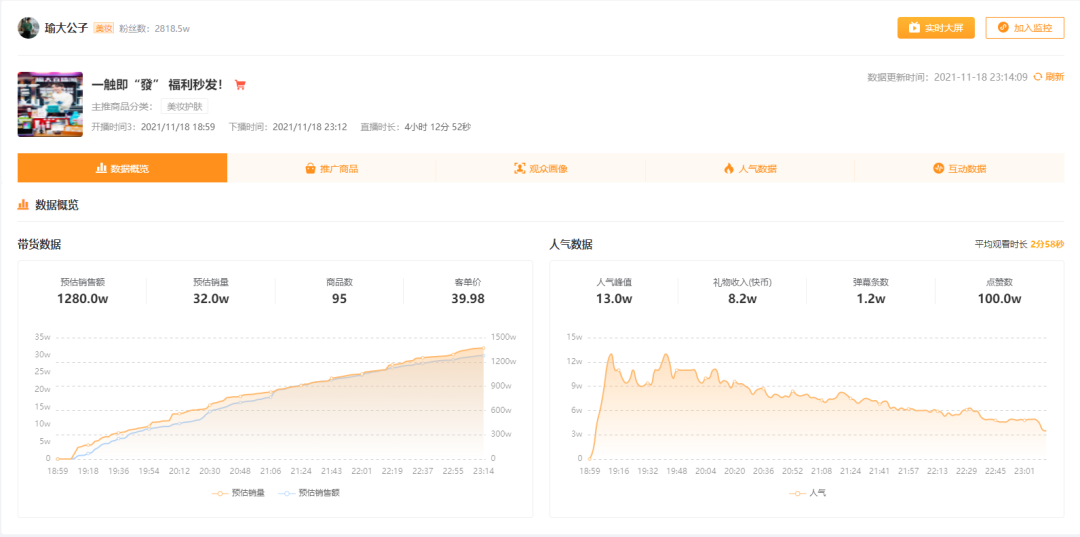Click the 人气峰值 value 13.0w
Viewport: 1080px width, 537px height.
pos(614,299)
